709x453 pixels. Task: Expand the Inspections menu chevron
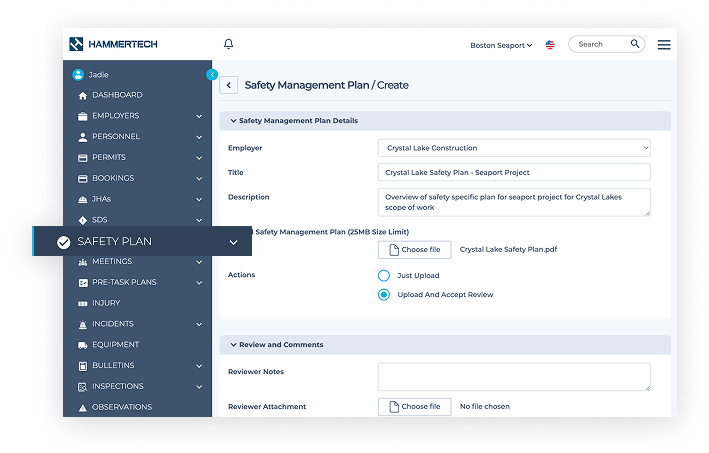pyautogui.click(x=199, y=387)
